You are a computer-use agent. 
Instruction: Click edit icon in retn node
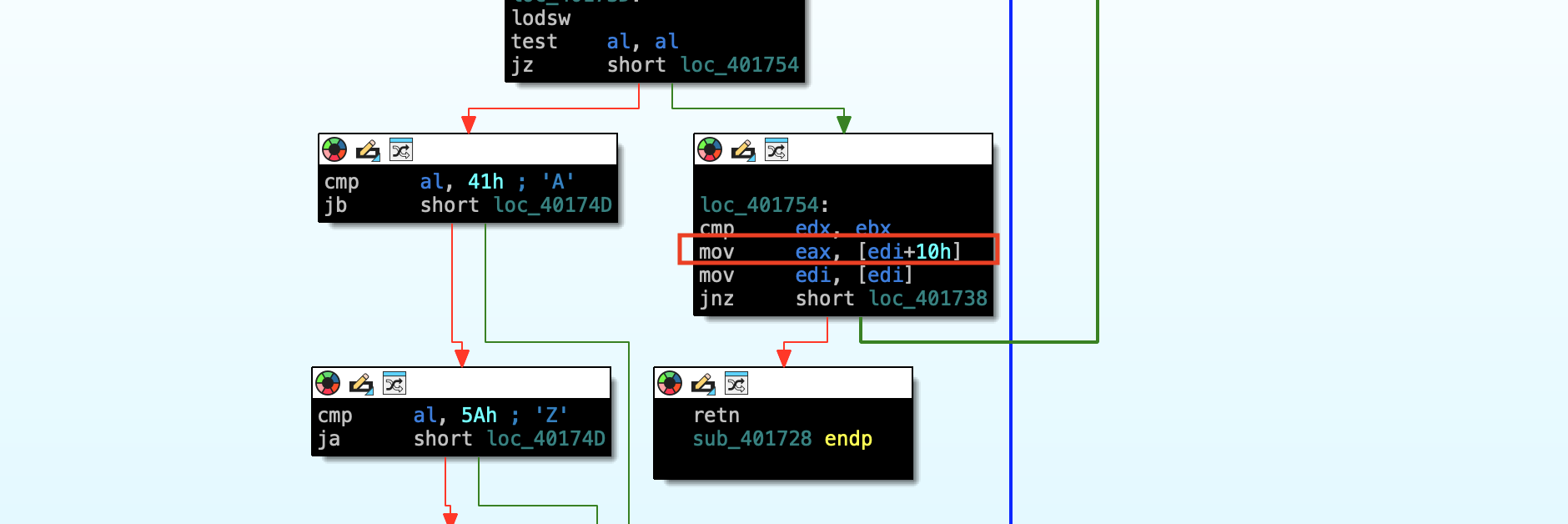tap(703, 384)
